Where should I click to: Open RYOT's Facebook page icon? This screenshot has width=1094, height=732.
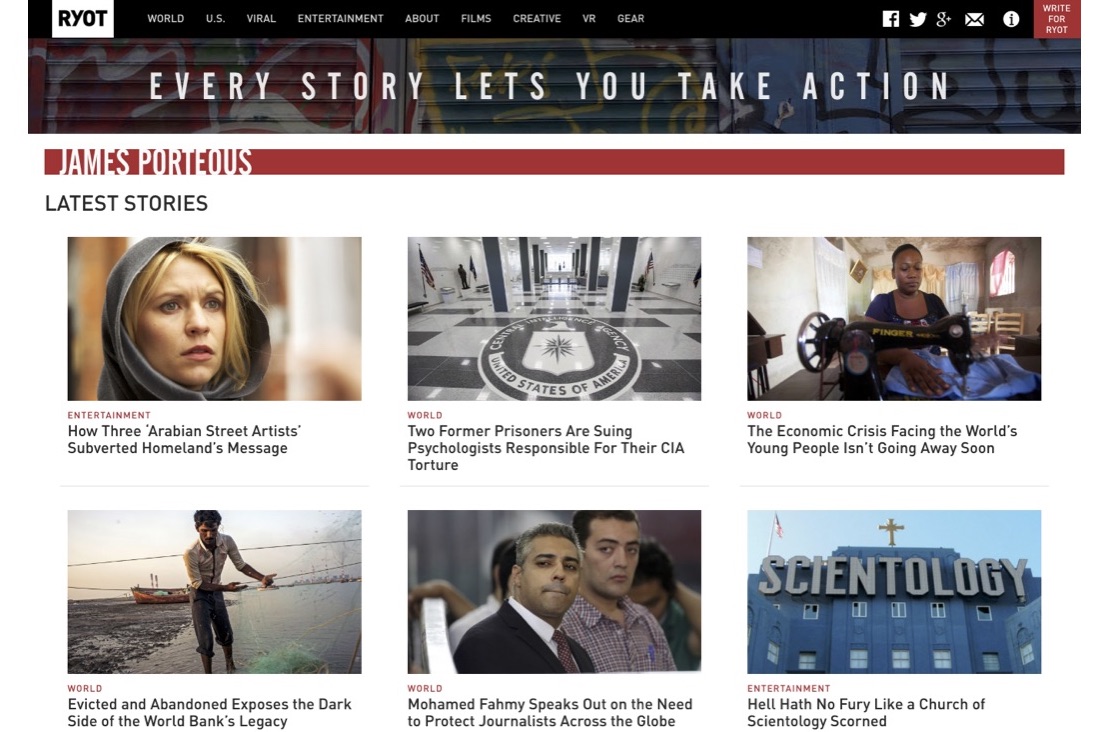[890, 19]
